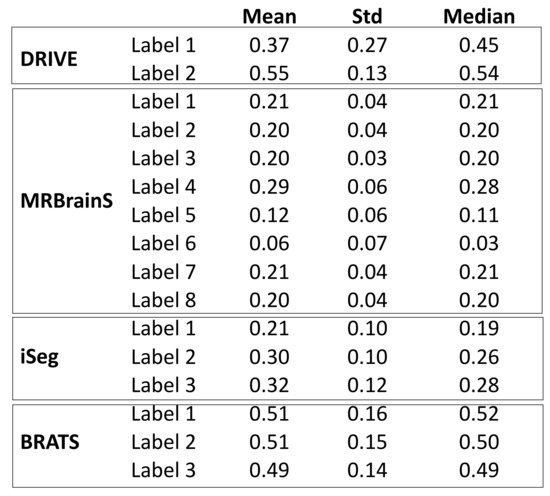Screen dimensions: 550x496
Task: Select the DRIVE dataset name
Action: pos(49,59)
